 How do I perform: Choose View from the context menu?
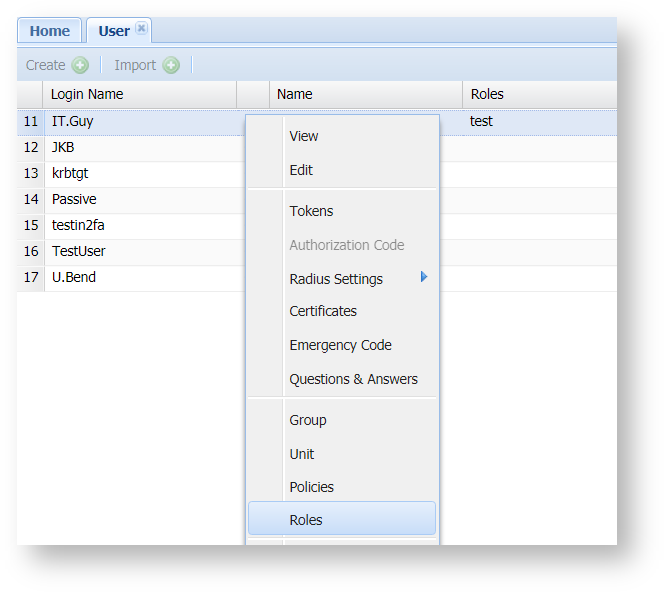tap(304, 136)
